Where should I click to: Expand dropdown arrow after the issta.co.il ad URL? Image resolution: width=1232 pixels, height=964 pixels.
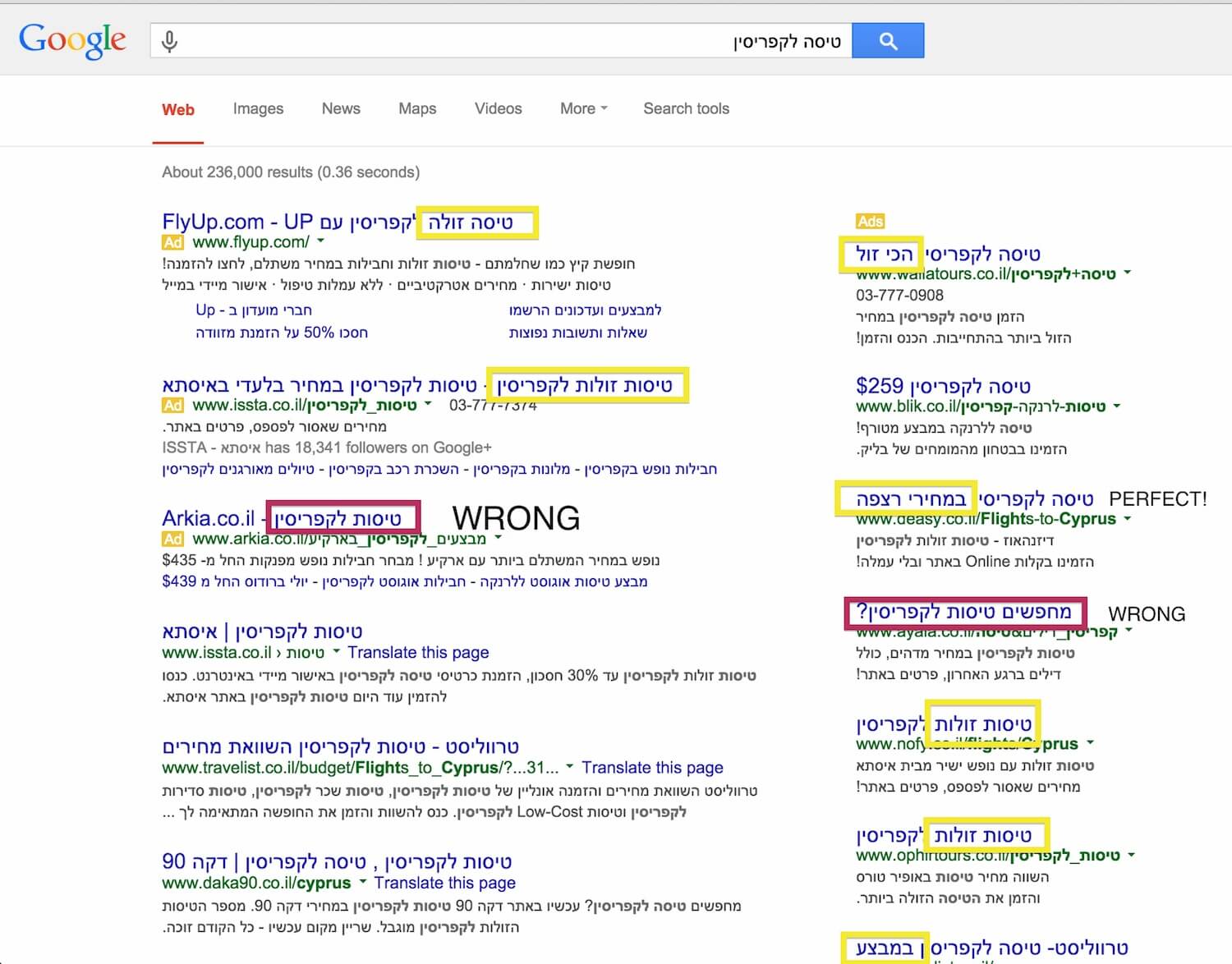(x=428, y=404)
